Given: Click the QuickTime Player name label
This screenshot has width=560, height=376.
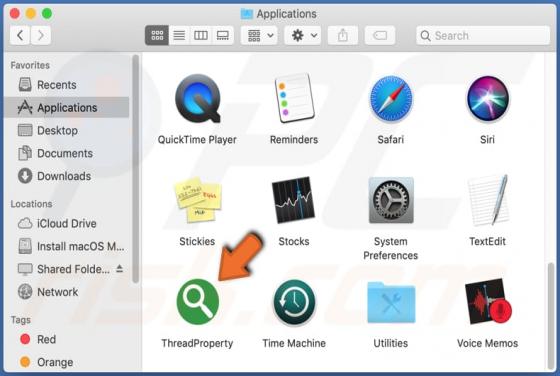Looking at the screenshot, I should pyautogui.click(x=197, y=140).
